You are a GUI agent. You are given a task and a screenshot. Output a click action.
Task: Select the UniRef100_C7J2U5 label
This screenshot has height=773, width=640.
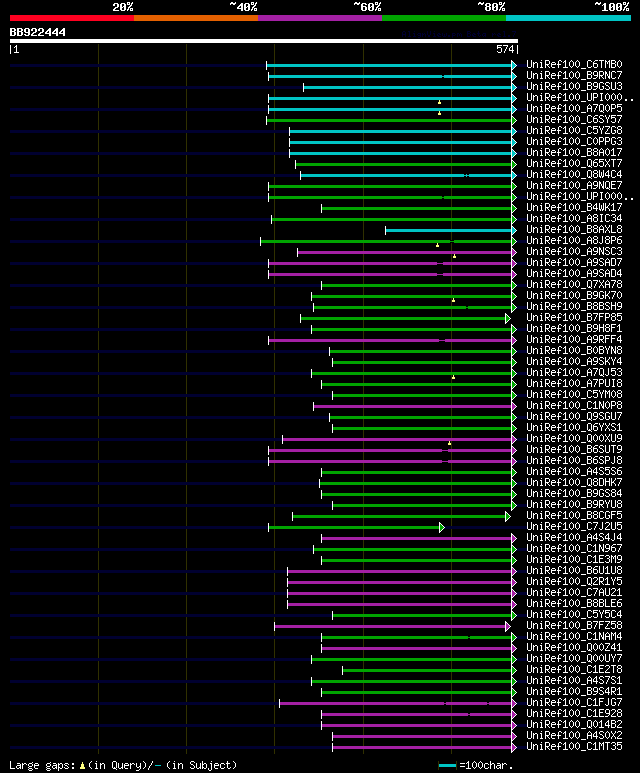tap(574, 527)
